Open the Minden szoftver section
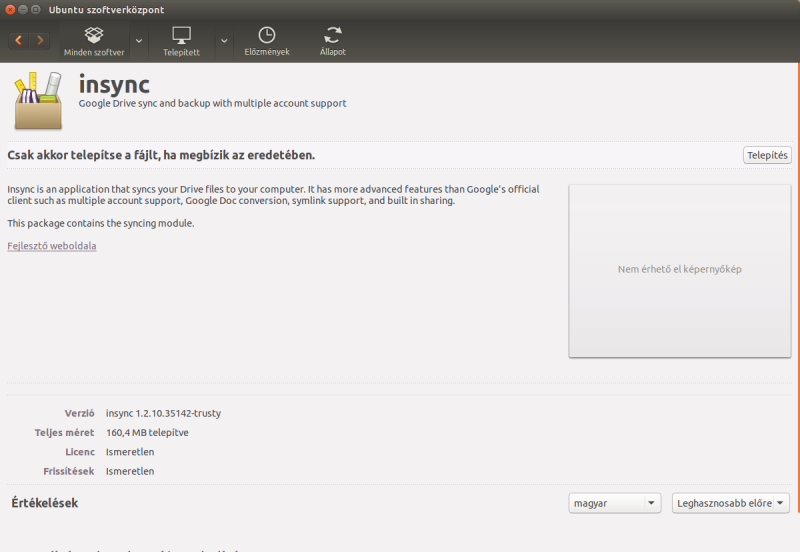Screen dimensions: 800x552 (94, 41)
